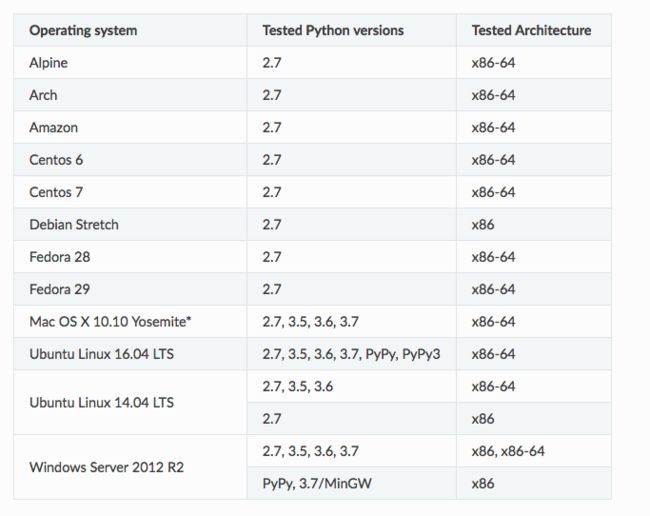
Task: Click 'x86-64' in the Centos 6 row
Action: tap(493, 160)
